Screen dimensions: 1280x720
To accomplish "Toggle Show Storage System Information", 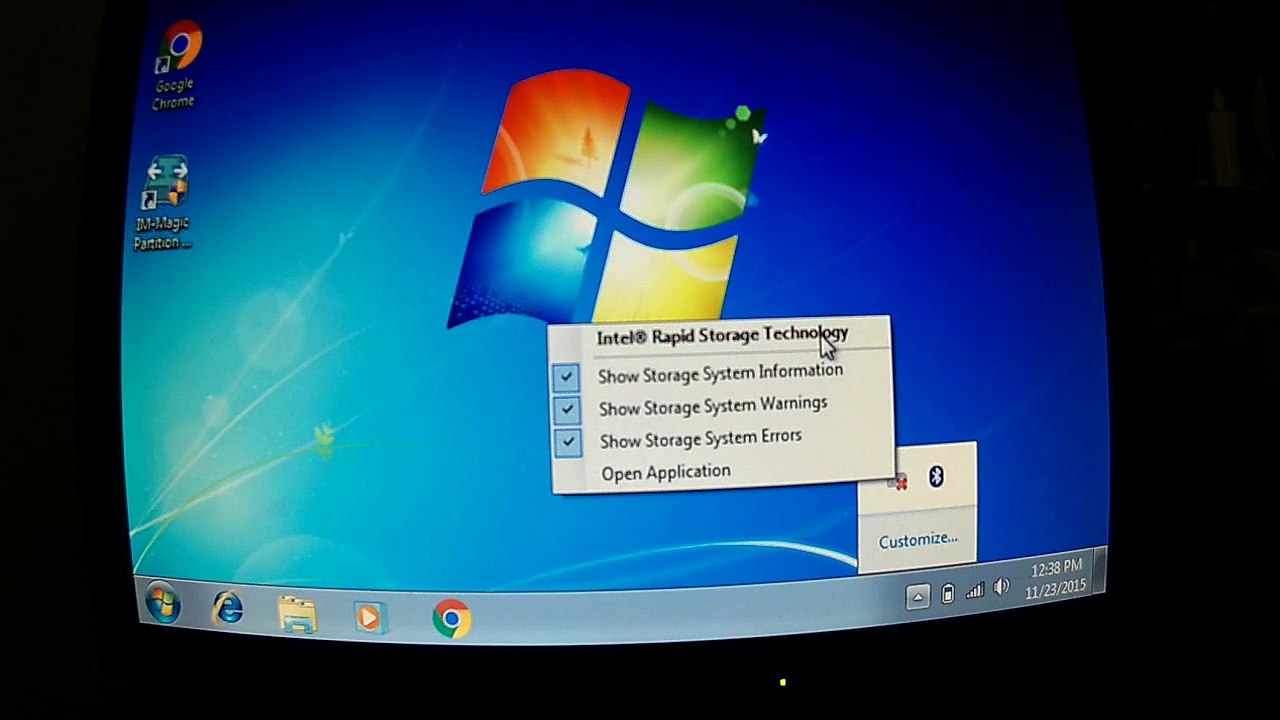I will click(x=720, y=373).
